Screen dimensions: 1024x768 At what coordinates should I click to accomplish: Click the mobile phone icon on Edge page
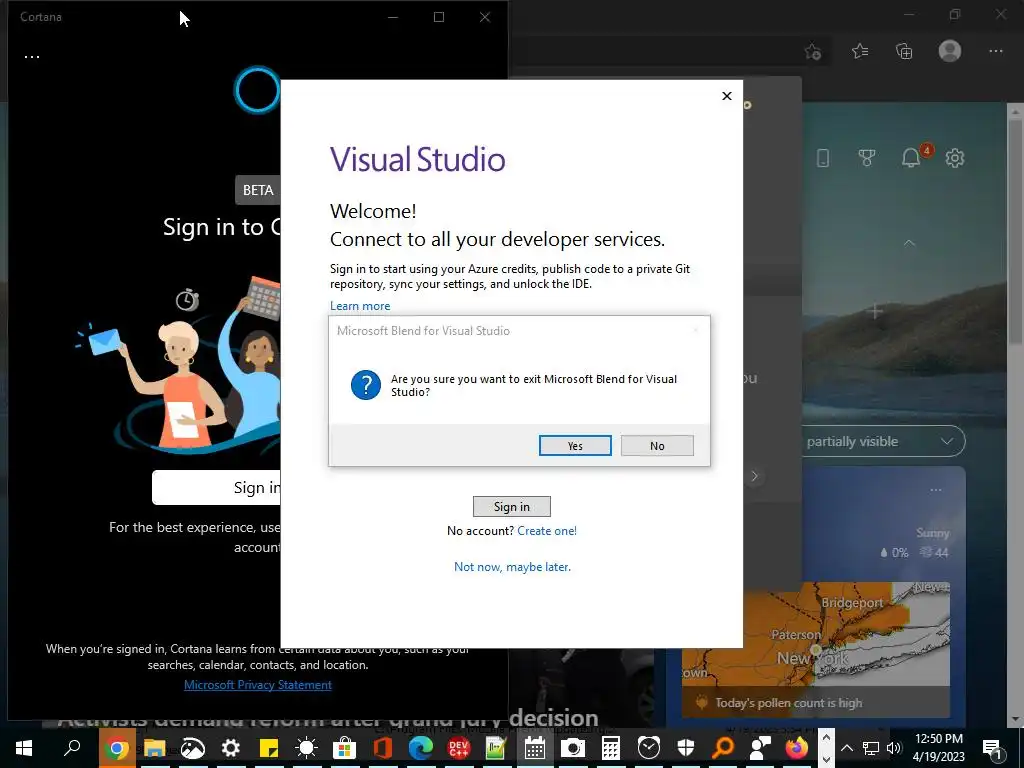pyautogui.click(x=823, y=157)
